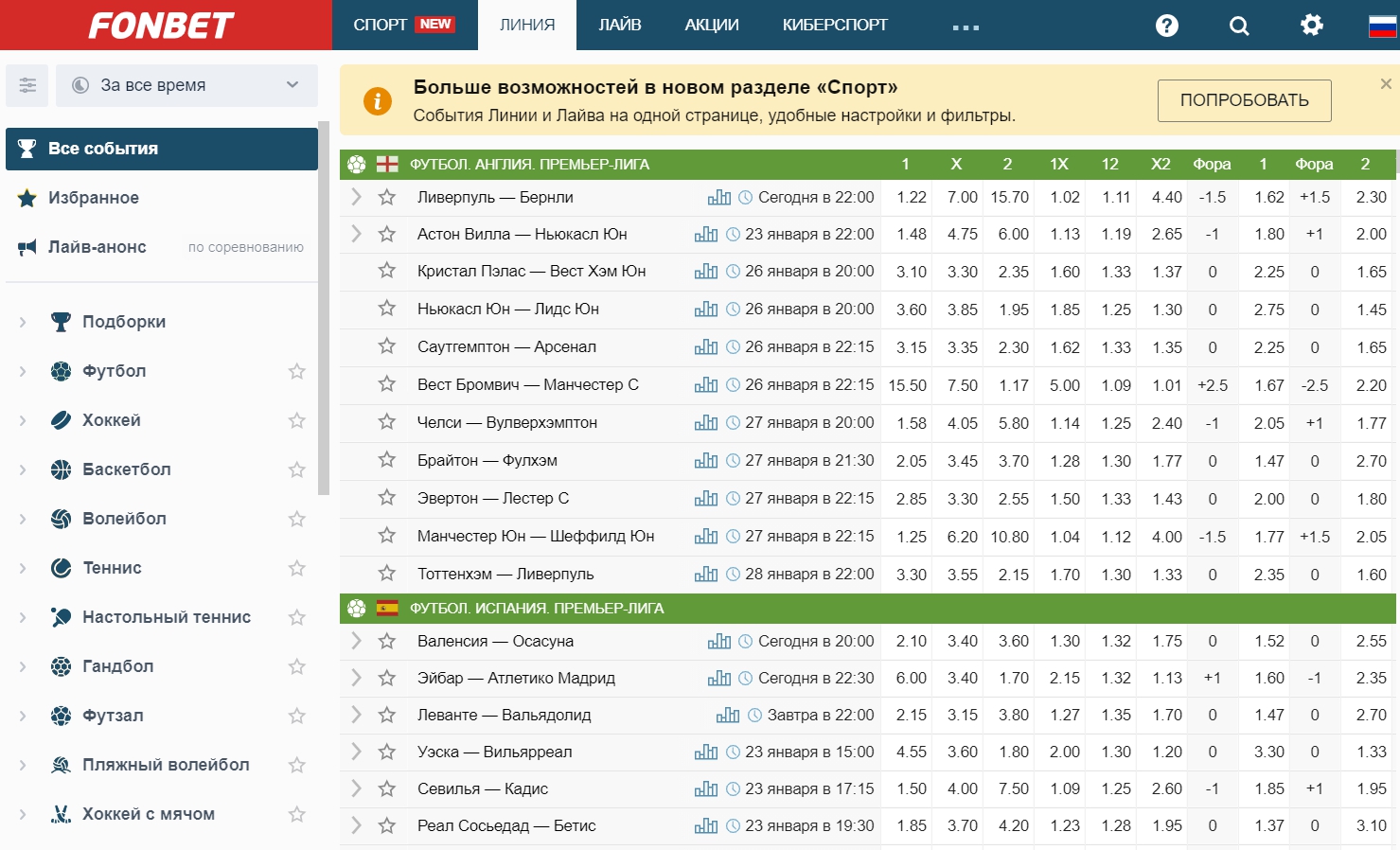The image size is (1400, 850).
Task: Click the Хоккей puck icon in sidebar
Action: pos(62,420)
